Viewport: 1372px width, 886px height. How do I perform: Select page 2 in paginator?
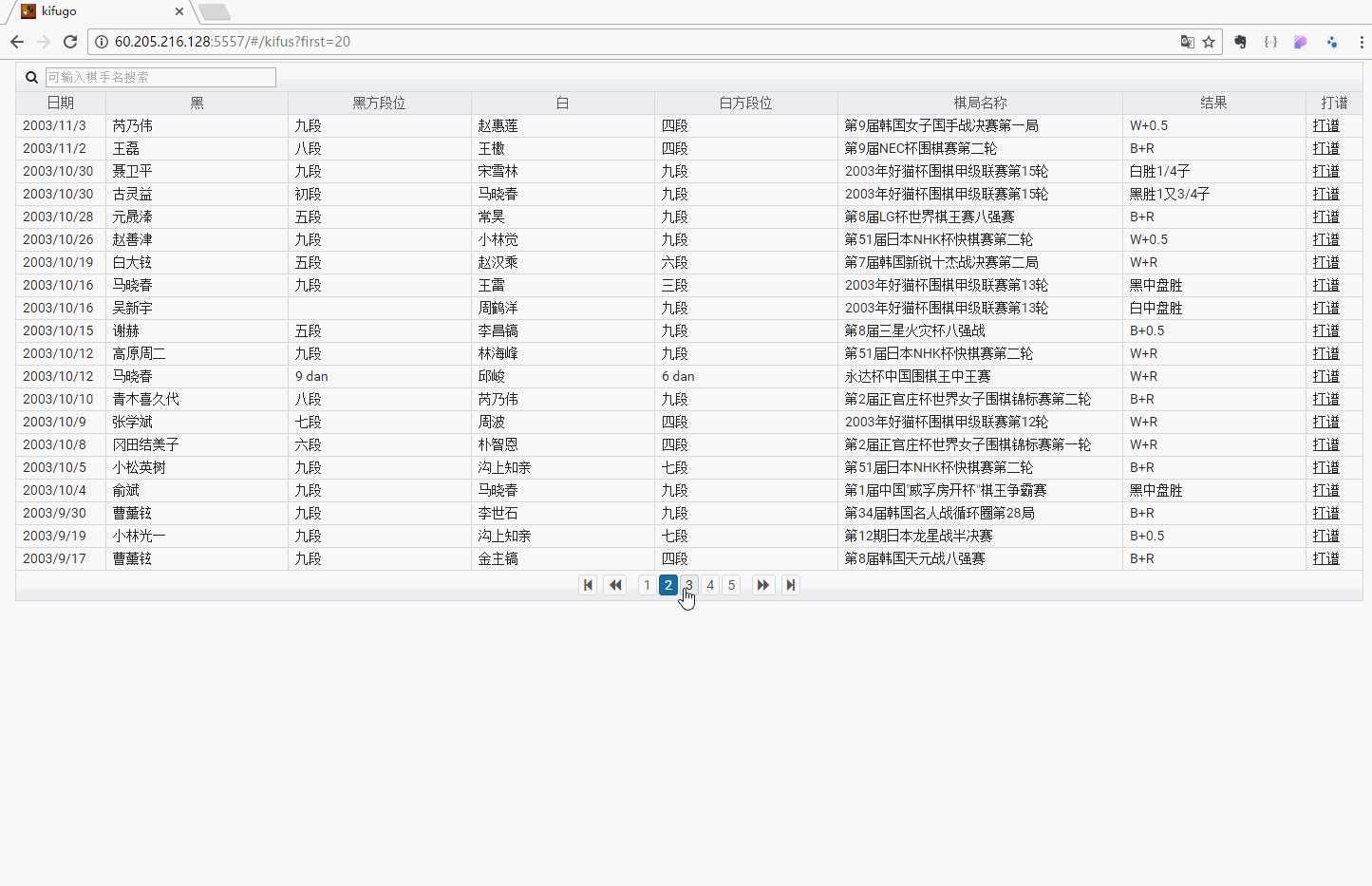tap(668, 585)
